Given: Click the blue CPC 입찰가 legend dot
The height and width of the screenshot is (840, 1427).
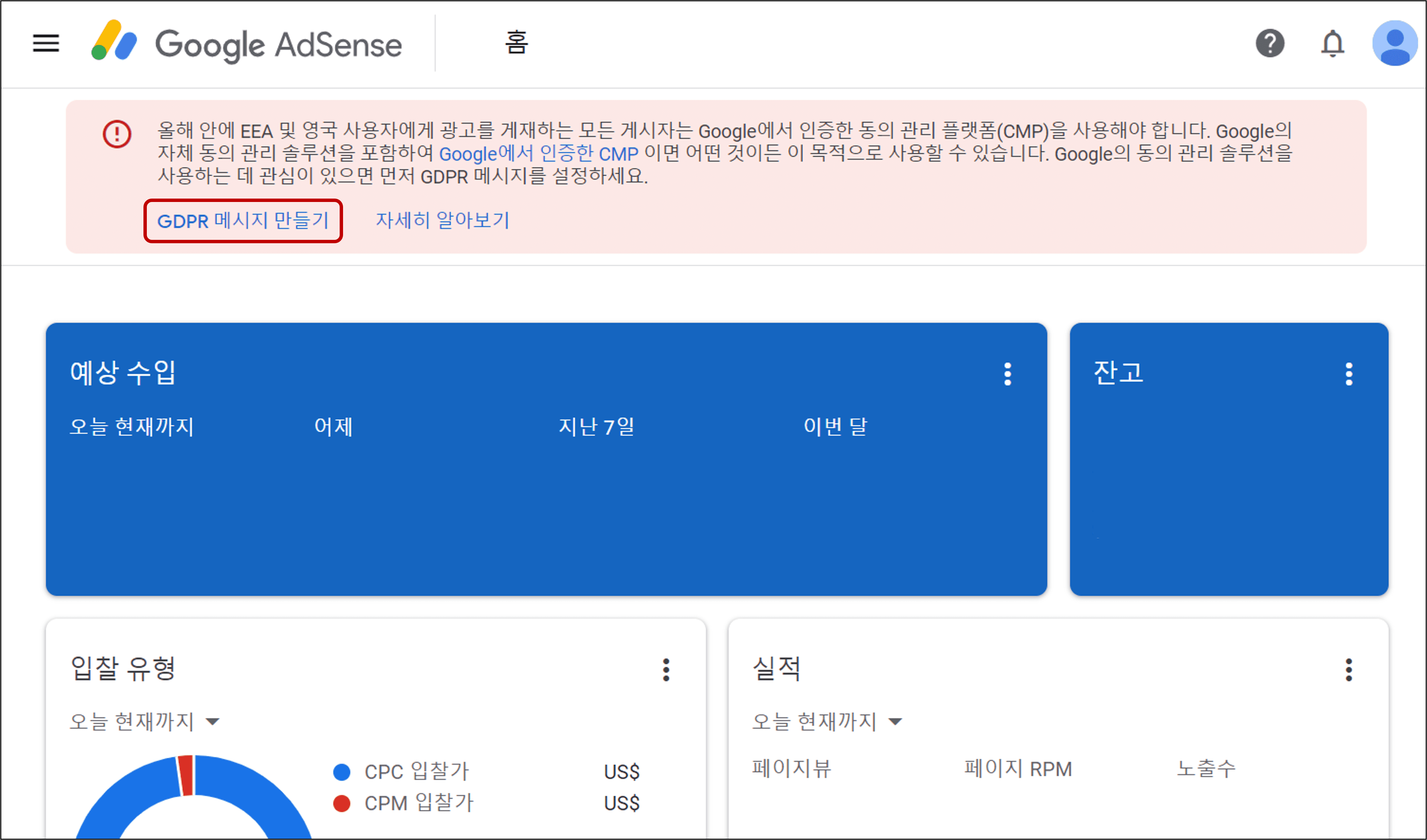Looking at the screenshot, I should pos(341,771).
